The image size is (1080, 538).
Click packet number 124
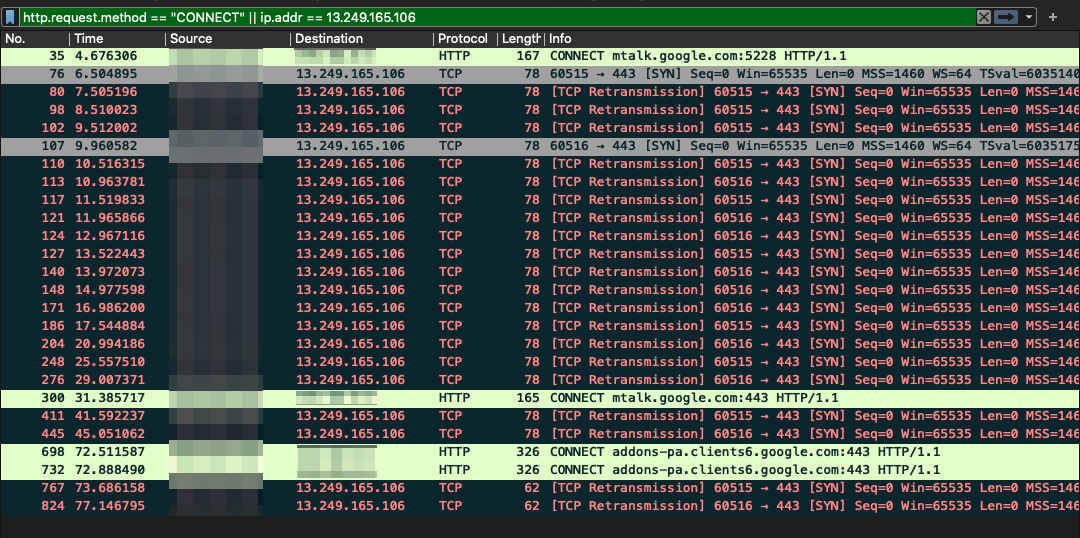point(53,236)
